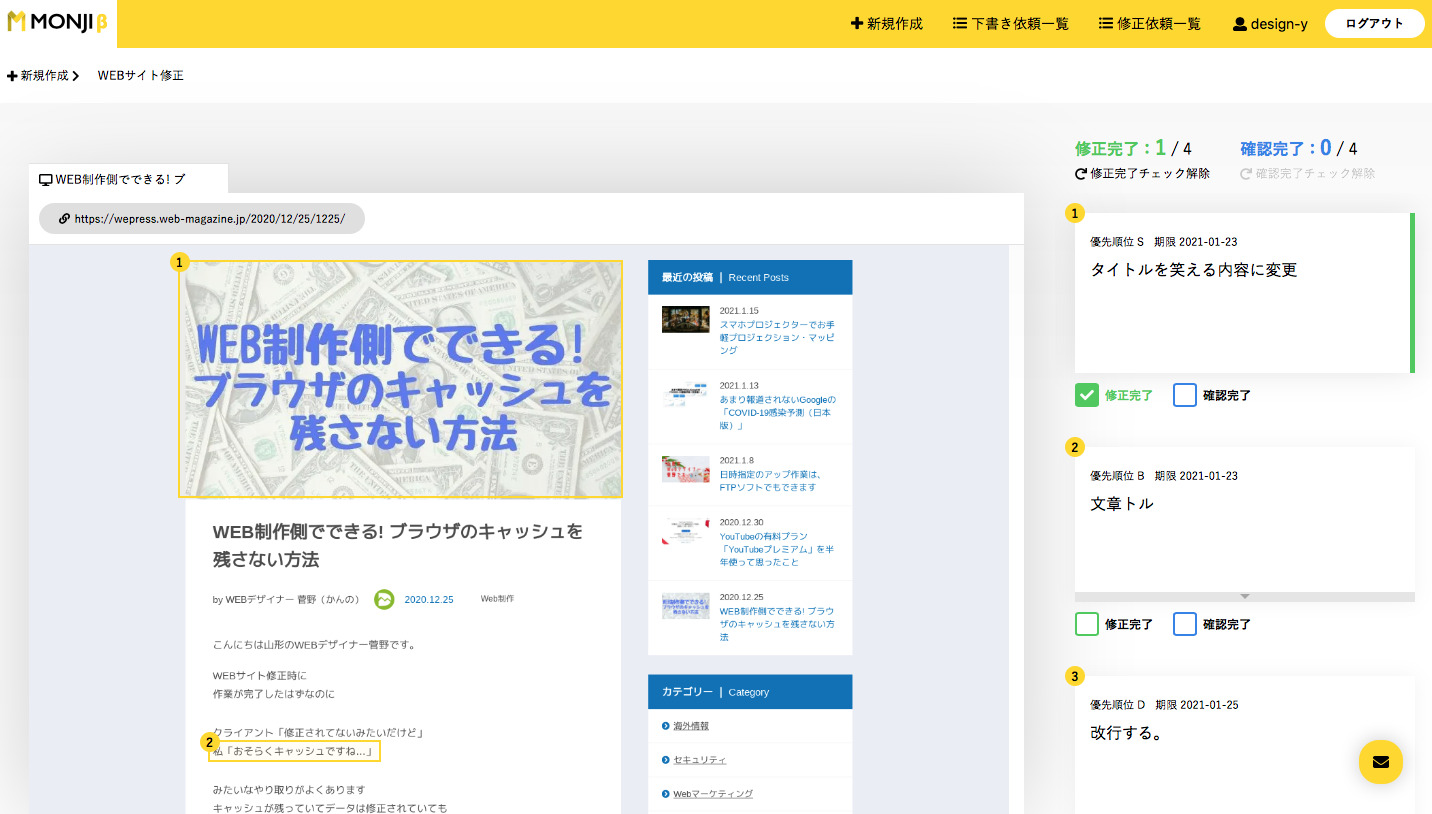Viewport: 1432px width, 814px height.
Task: Click 新規作成 breadcrumb link
Action: point(43,75)
